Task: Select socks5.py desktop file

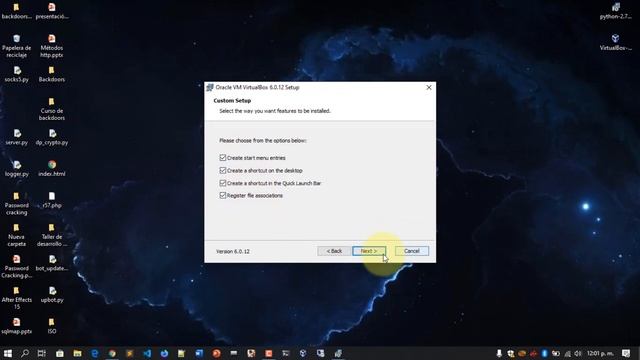Action: [16, 74]
